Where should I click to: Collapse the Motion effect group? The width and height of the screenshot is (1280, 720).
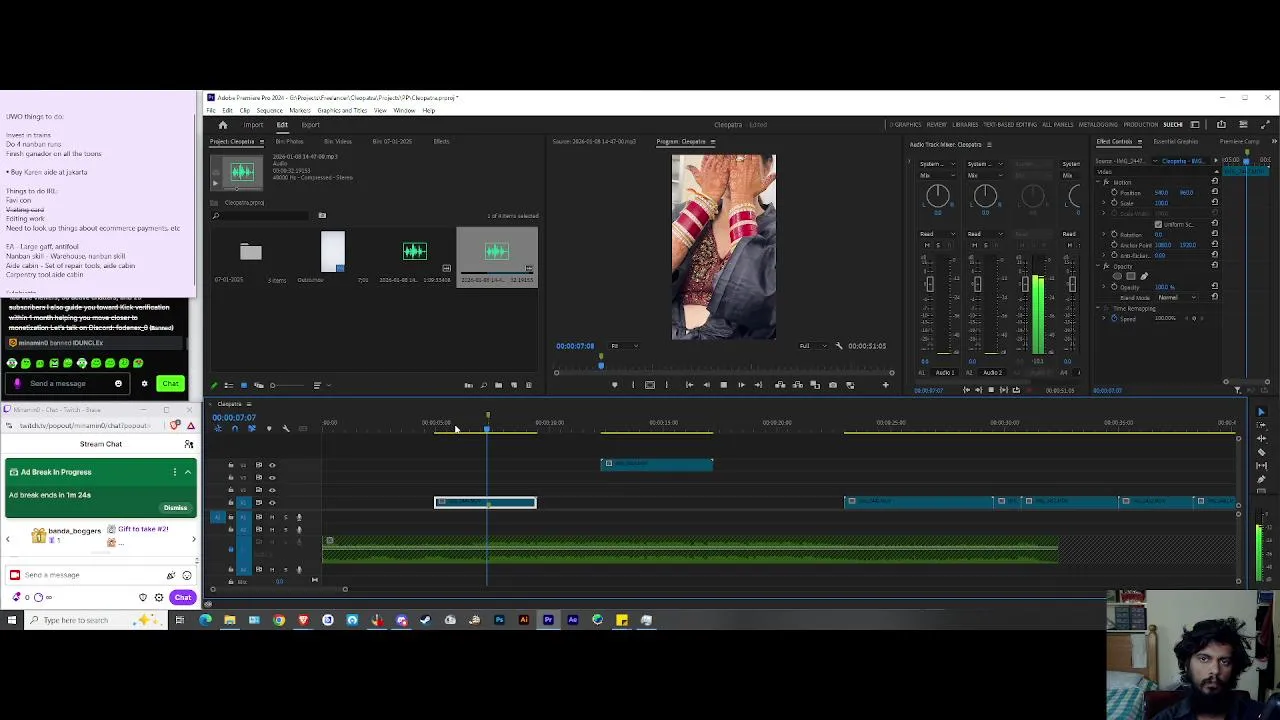(x=1098, y=182)
